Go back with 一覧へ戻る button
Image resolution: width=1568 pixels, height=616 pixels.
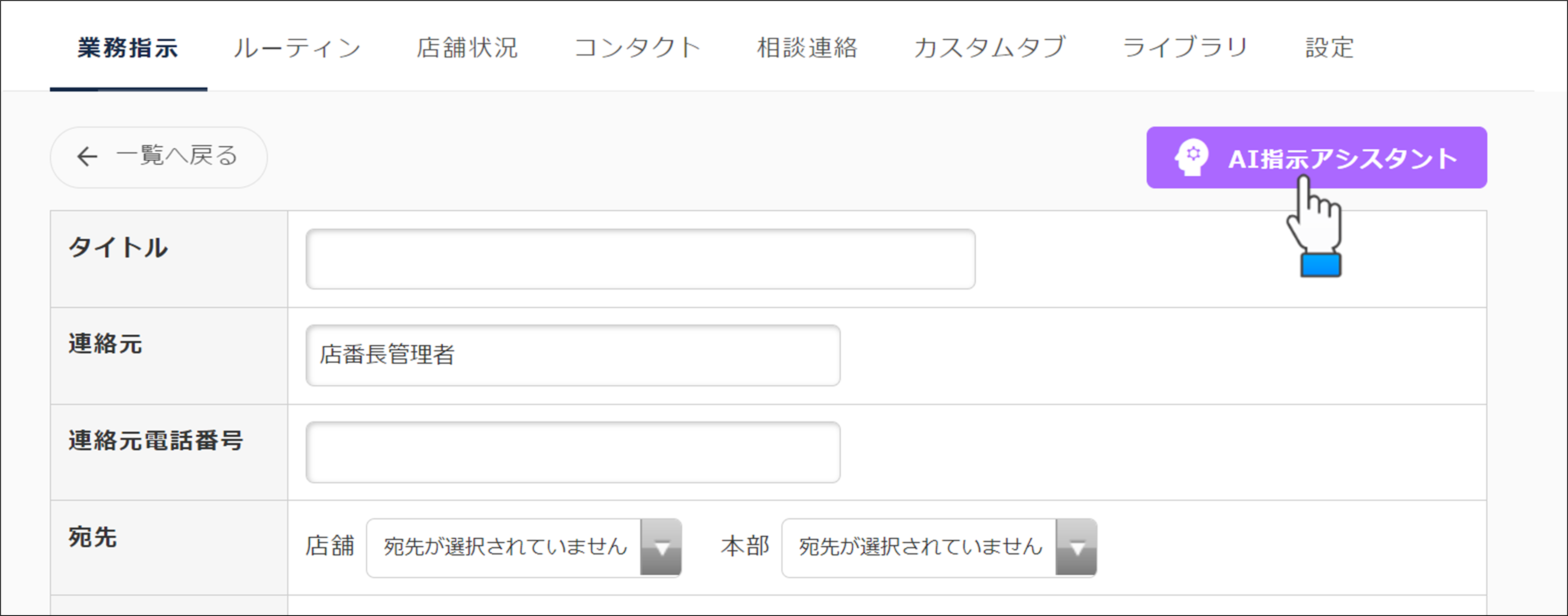[x=159, y=157]
